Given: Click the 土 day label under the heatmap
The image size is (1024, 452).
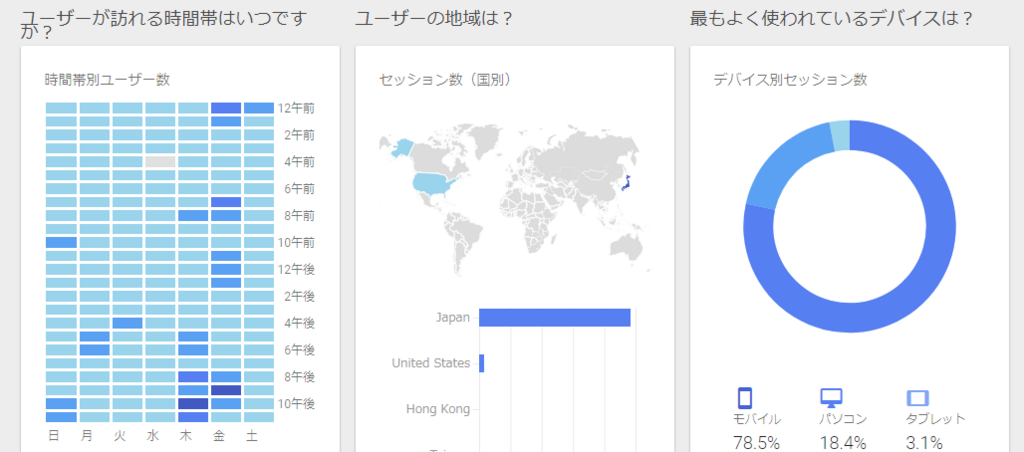Looking at the screenshot, I should (x=251, y=435).
